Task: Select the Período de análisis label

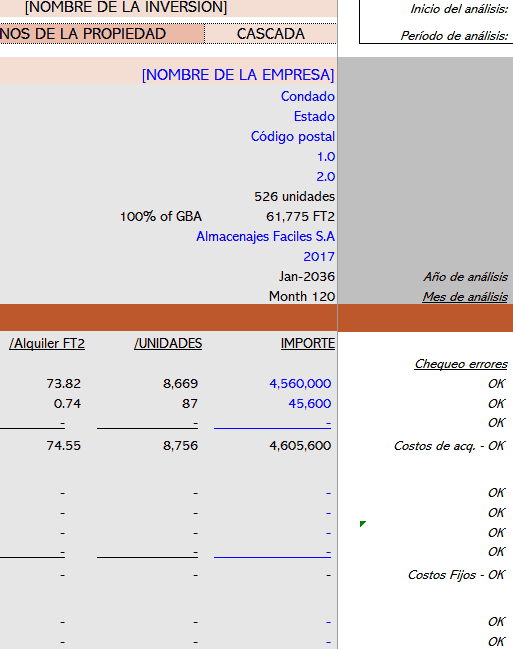Action: click(x=454, y=36)
